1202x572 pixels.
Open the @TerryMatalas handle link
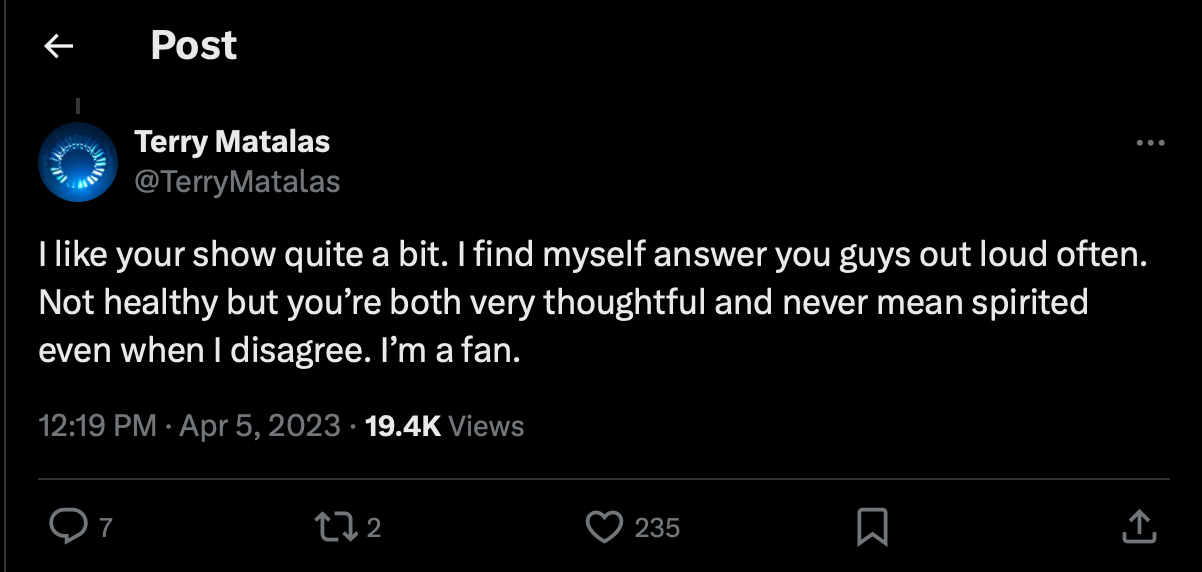point(237,181)
